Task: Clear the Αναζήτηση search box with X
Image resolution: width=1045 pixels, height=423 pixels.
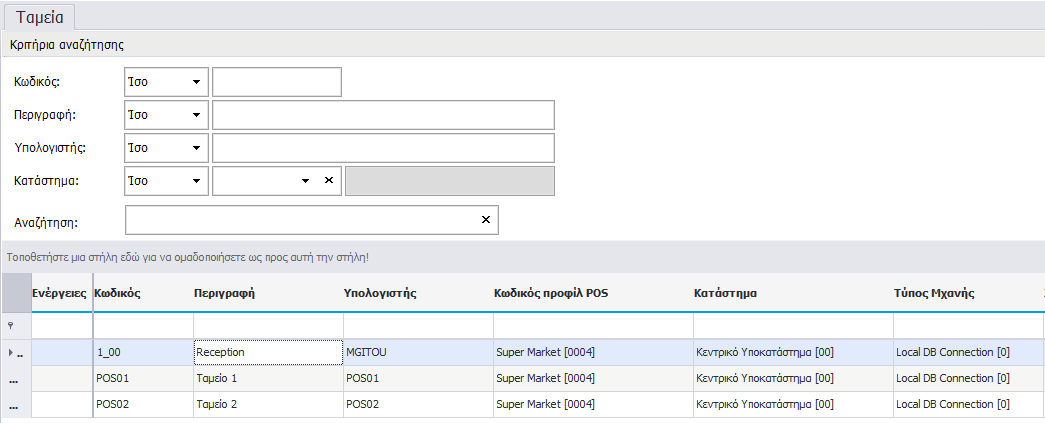Action: [486, 220]
